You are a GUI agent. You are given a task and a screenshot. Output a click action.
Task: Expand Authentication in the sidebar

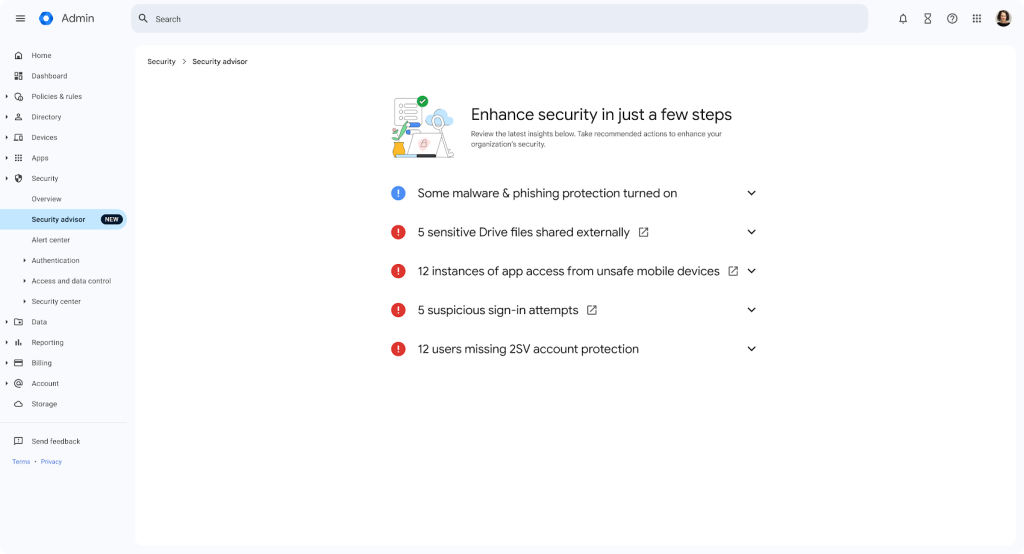[x=25, y=261]
